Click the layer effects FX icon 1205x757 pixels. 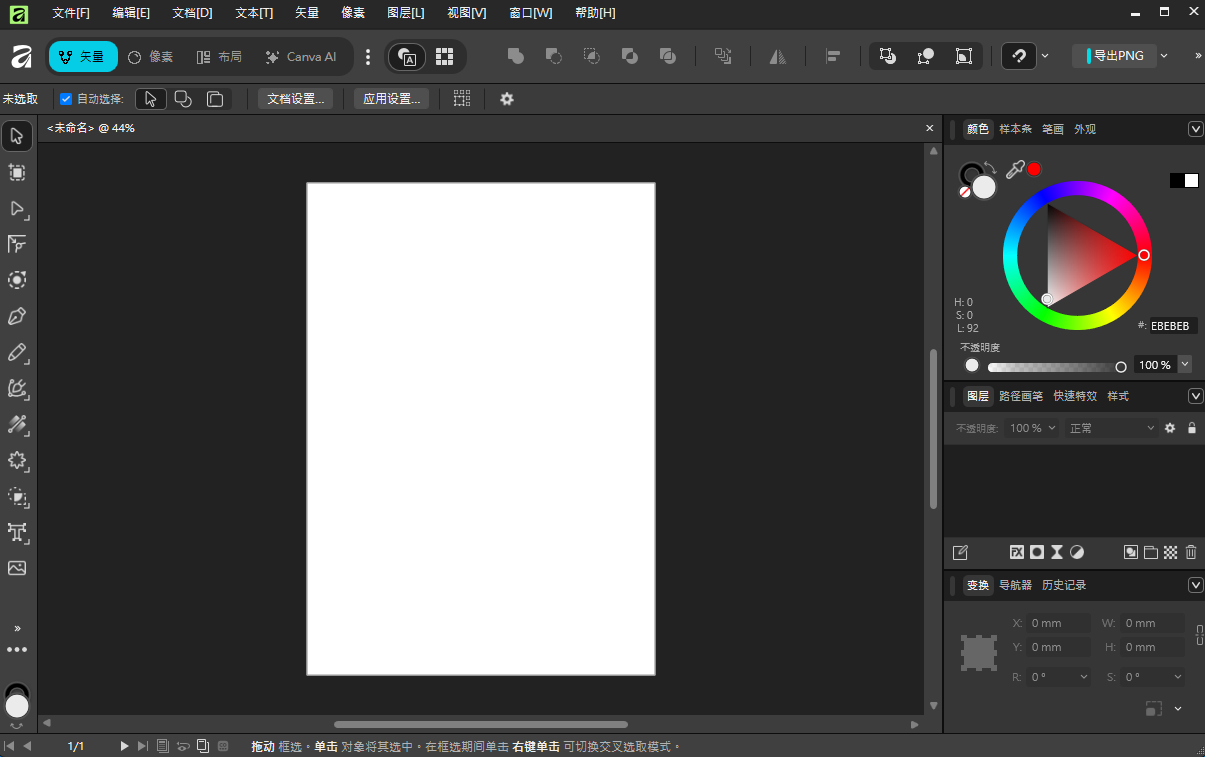(x=1017, y=552)
